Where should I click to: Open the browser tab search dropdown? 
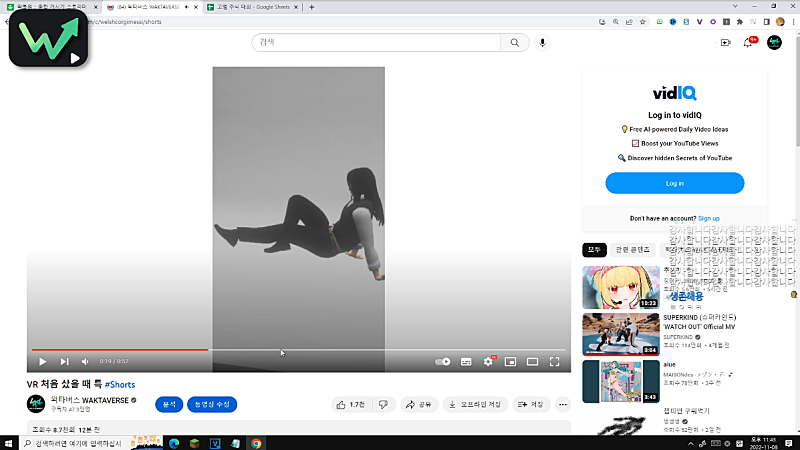[735, 7]
